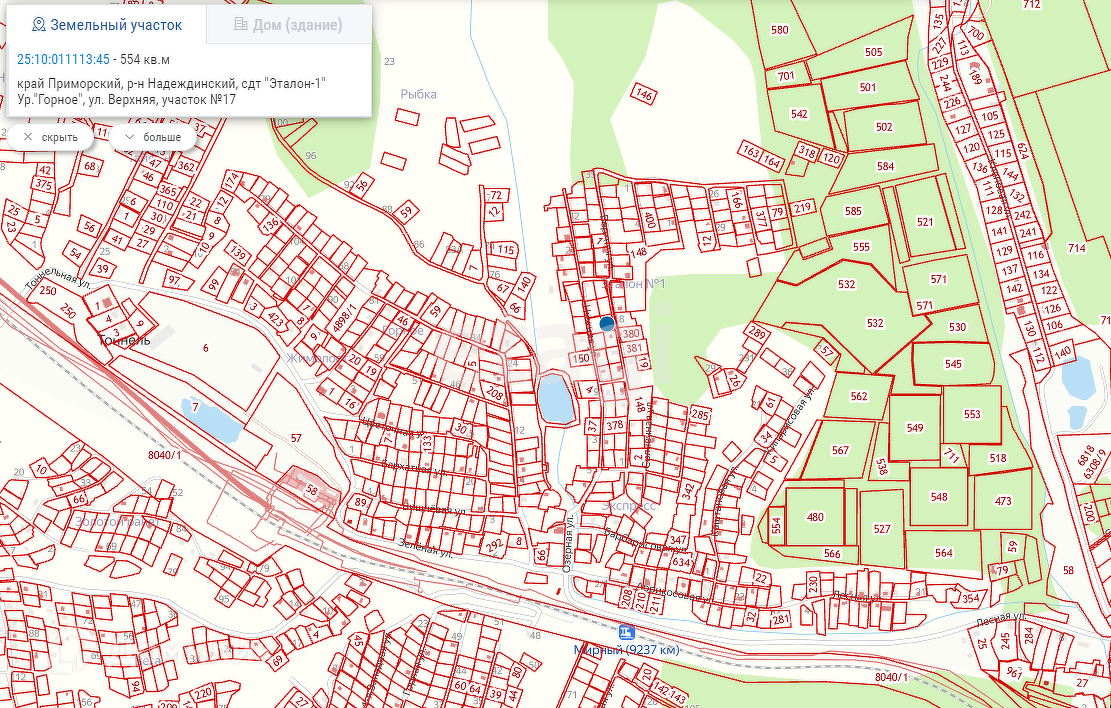
Task: Select parcel 701 on the map
Action: pos(786,76)
